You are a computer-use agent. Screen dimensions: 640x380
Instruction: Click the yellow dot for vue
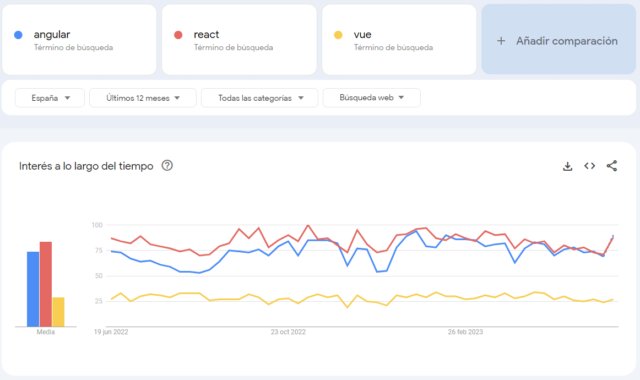click(338, 35)
